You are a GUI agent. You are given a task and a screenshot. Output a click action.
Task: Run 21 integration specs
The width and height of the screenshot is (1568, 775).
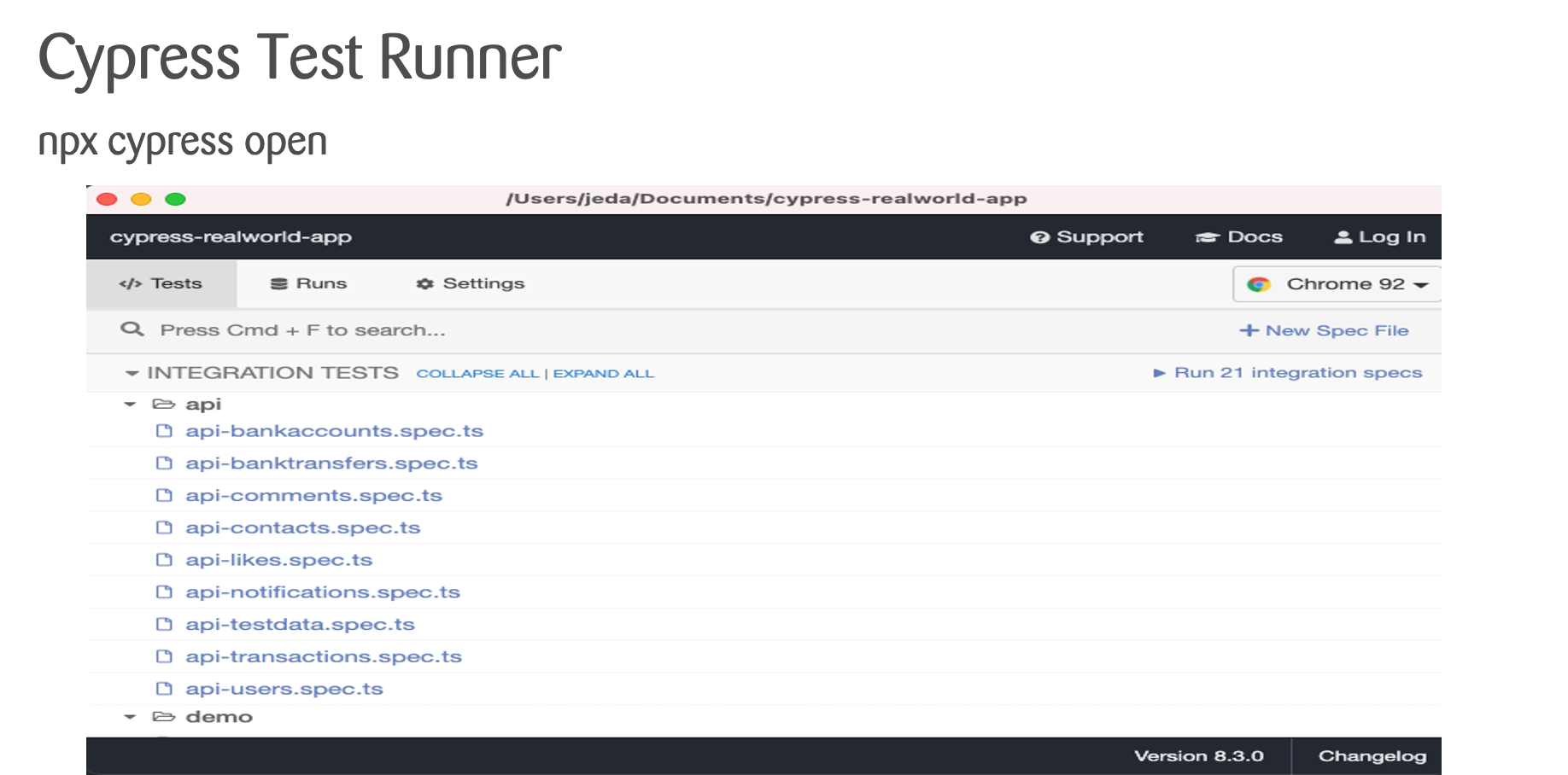[1288, 373]
